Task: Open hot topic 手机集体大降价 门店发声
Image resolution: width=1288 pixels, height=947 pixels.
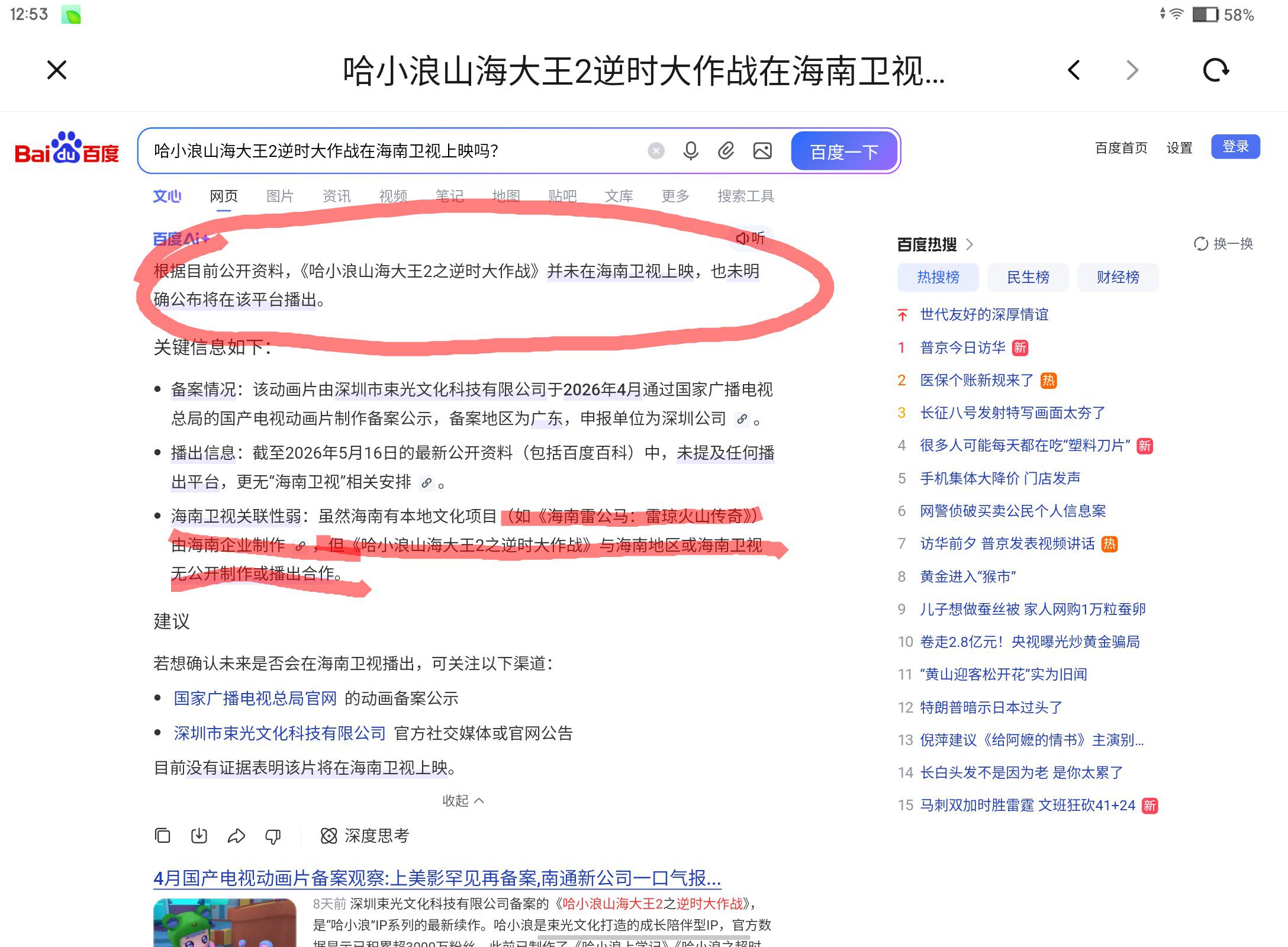Action: pyautogui.click(x=1000, y=478)
